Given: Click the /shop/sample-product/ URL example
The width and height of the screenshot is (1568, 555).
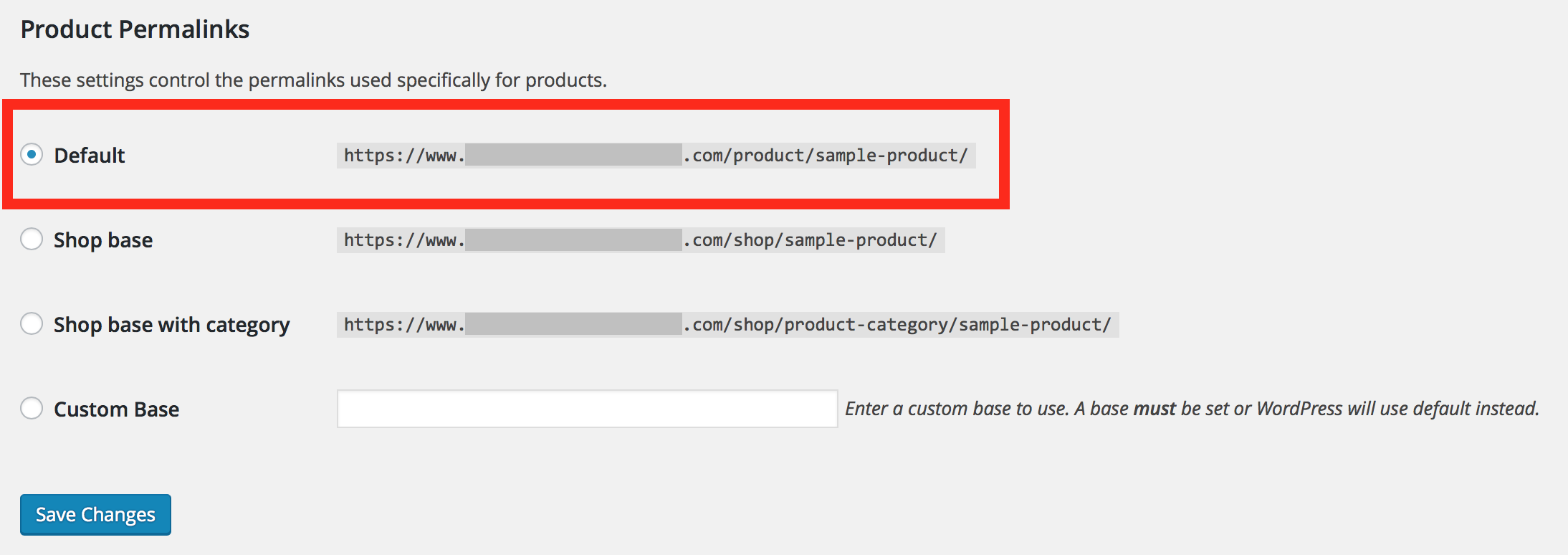Looking at the screenshot, I should coord(641,240).
